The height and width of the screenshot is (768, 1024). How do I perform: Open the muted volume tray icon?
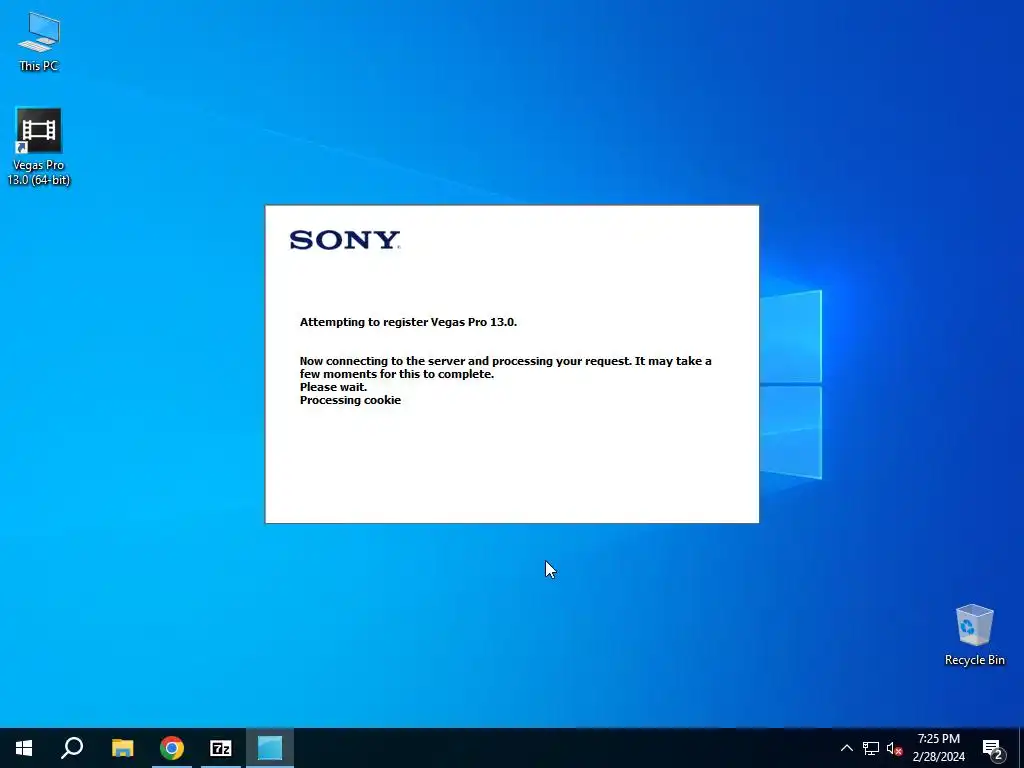pyautogui.click(x=894, y=748)
